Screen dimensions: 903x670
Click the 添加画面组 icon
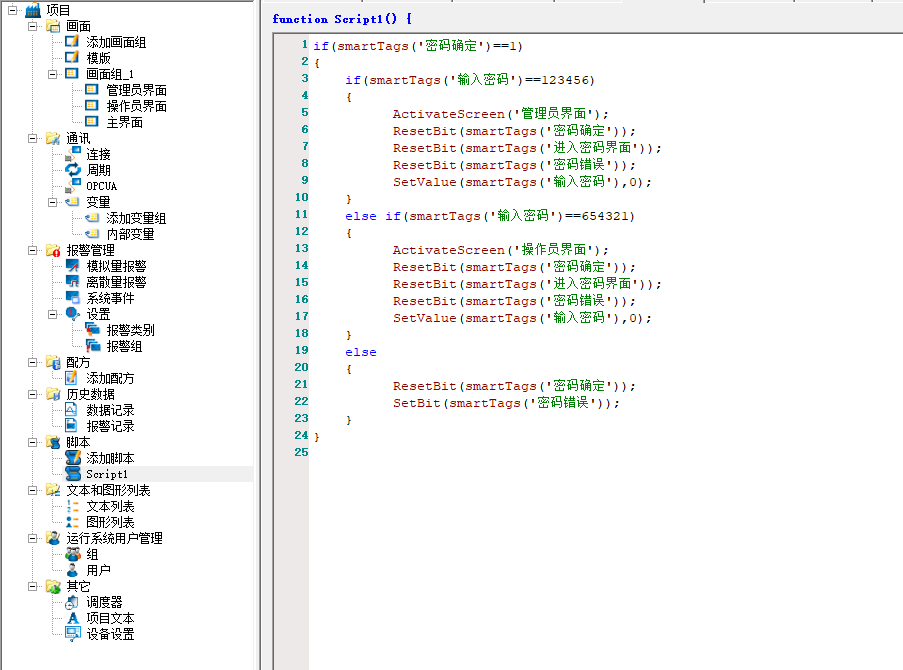(x=72, y=41)
